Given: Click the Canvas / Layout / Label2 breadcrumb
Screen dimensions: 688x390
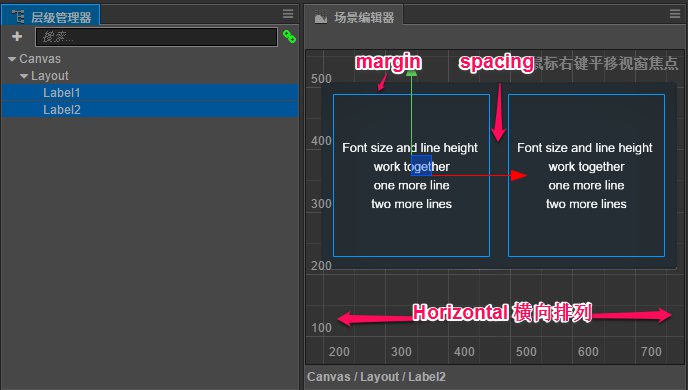Looking at the screenshot, I should click(x=376, y=377).
